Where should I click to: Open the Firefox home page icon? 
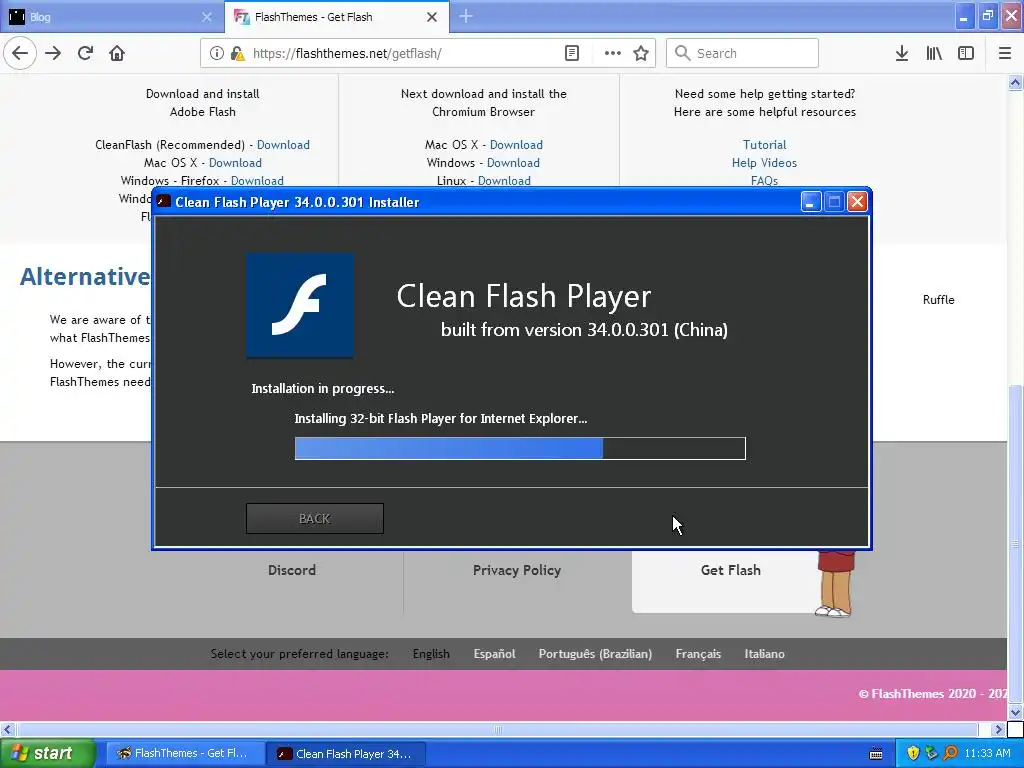tap(117, 54)
